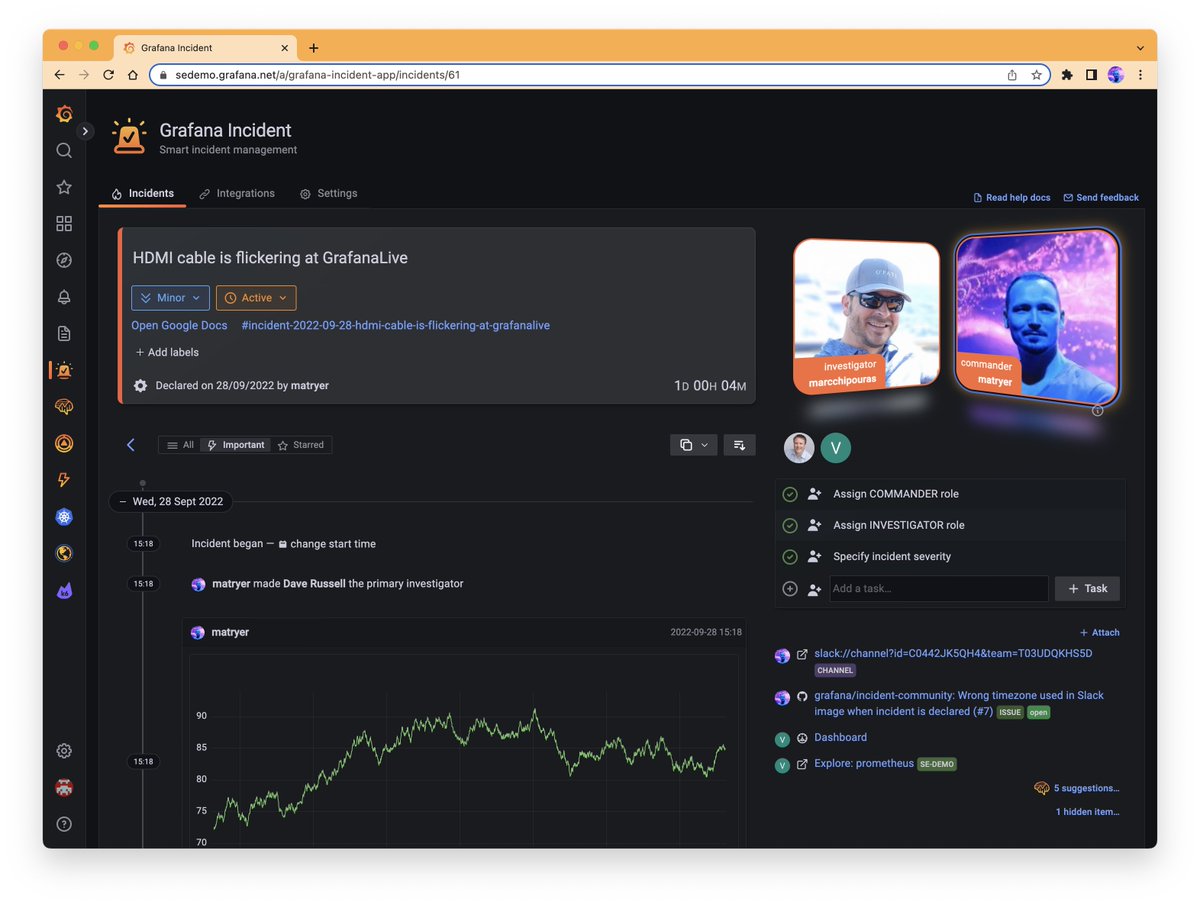
Task: Open a new browser tab with plus
Action: point(313,48)
